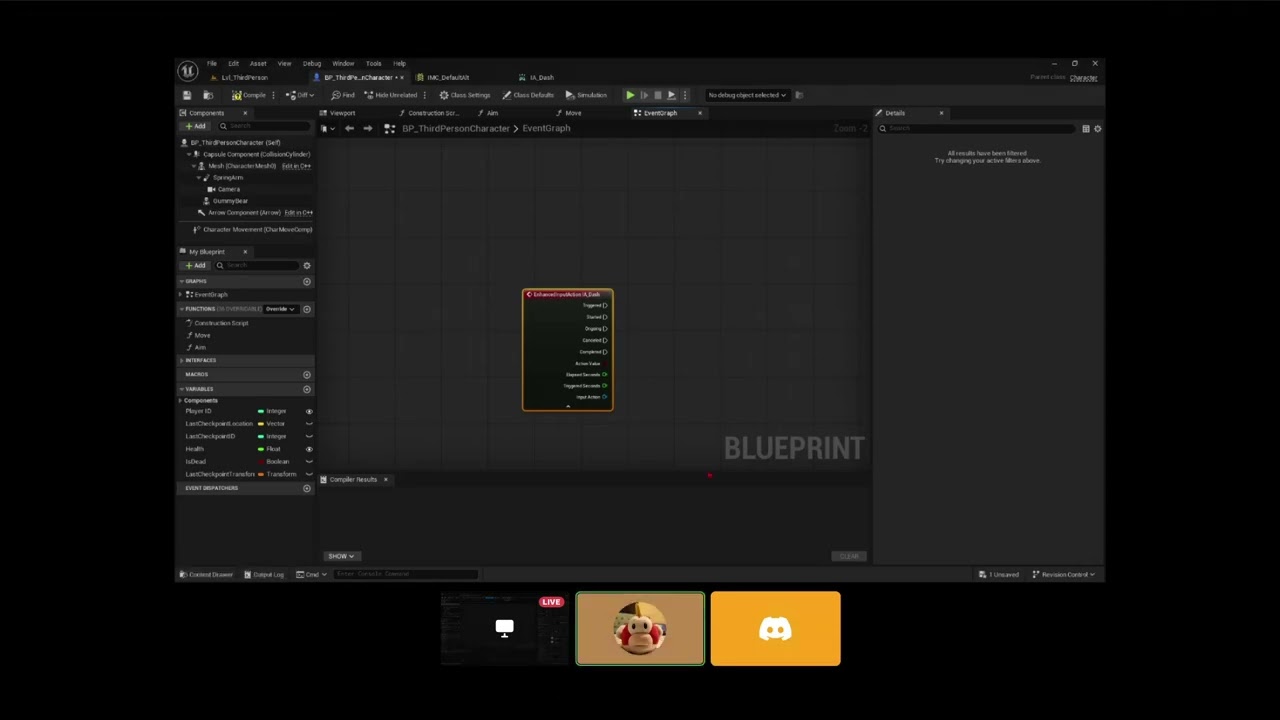Open the debug object selector dropdown

click(747, 95)
